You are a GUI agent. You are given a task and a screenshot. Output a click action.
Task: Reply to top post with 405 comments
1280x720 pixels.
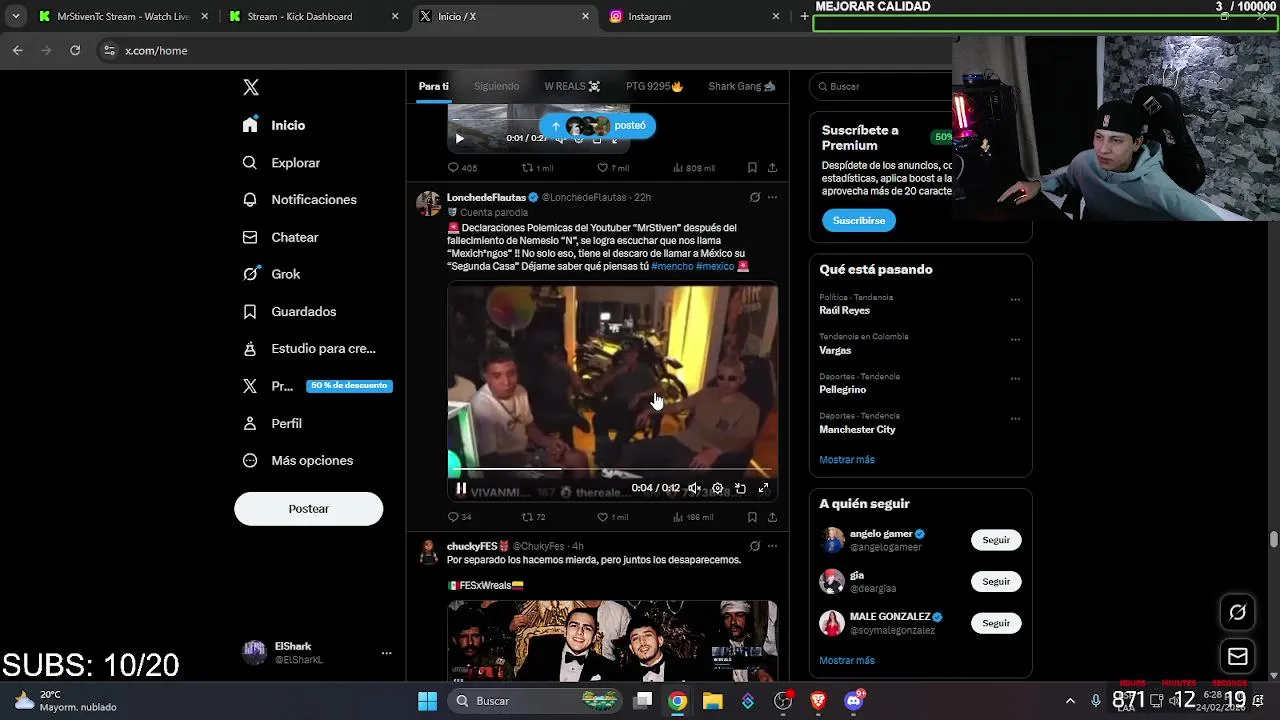[x=462, y=168]
